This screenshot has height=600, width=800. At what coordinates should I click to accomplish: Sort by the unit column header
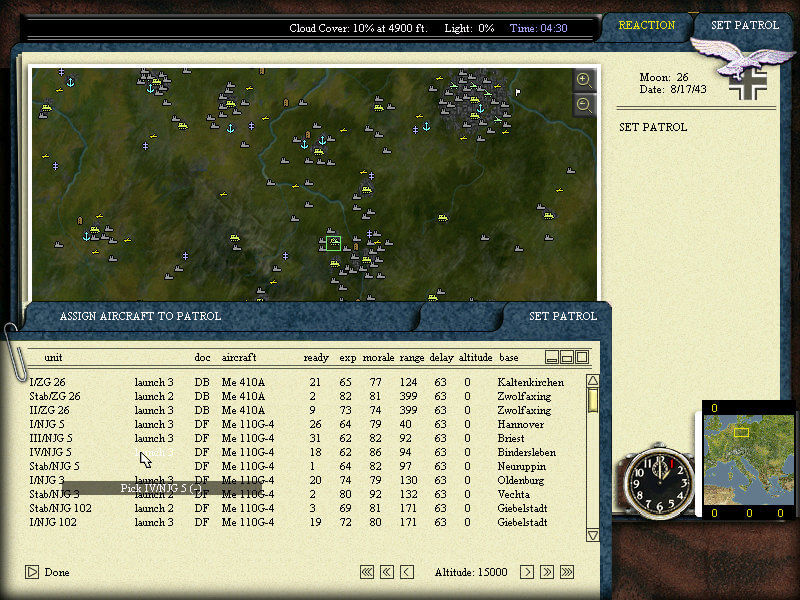53,358
